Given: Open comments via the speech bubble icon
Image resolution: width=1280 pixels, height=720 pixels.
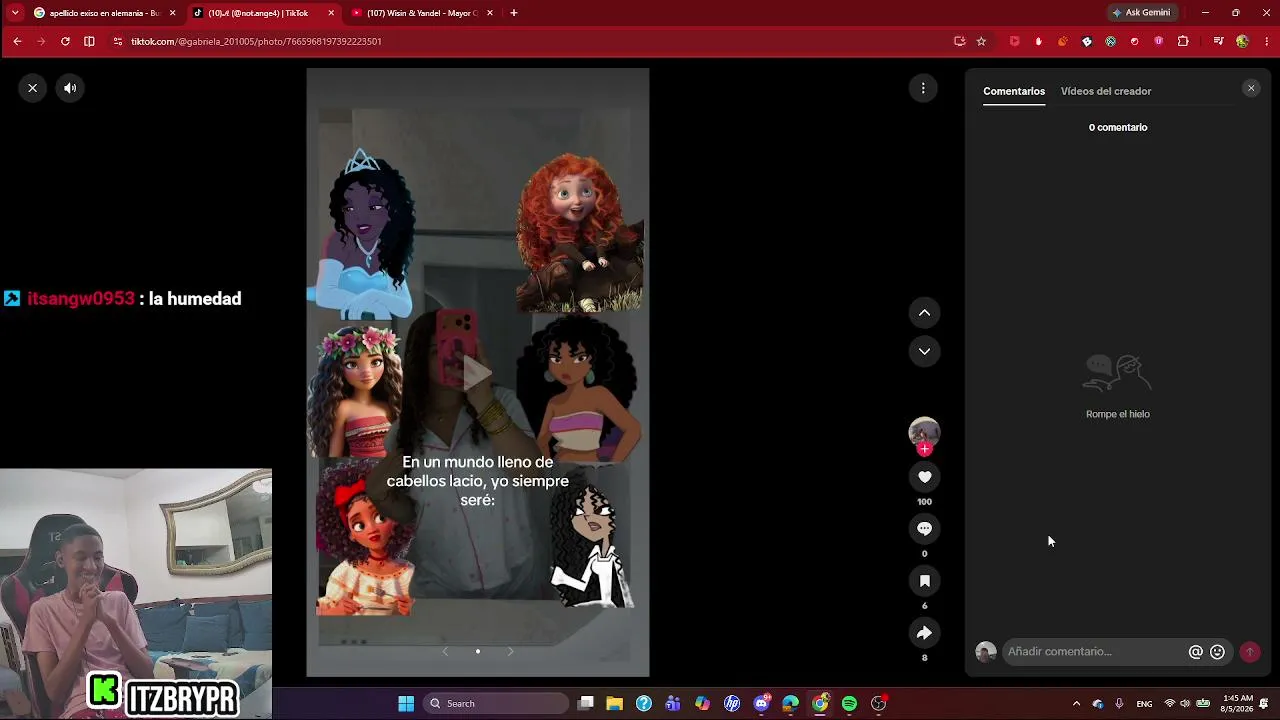Looking at the screenshot, I should click(x=924, y=529).
